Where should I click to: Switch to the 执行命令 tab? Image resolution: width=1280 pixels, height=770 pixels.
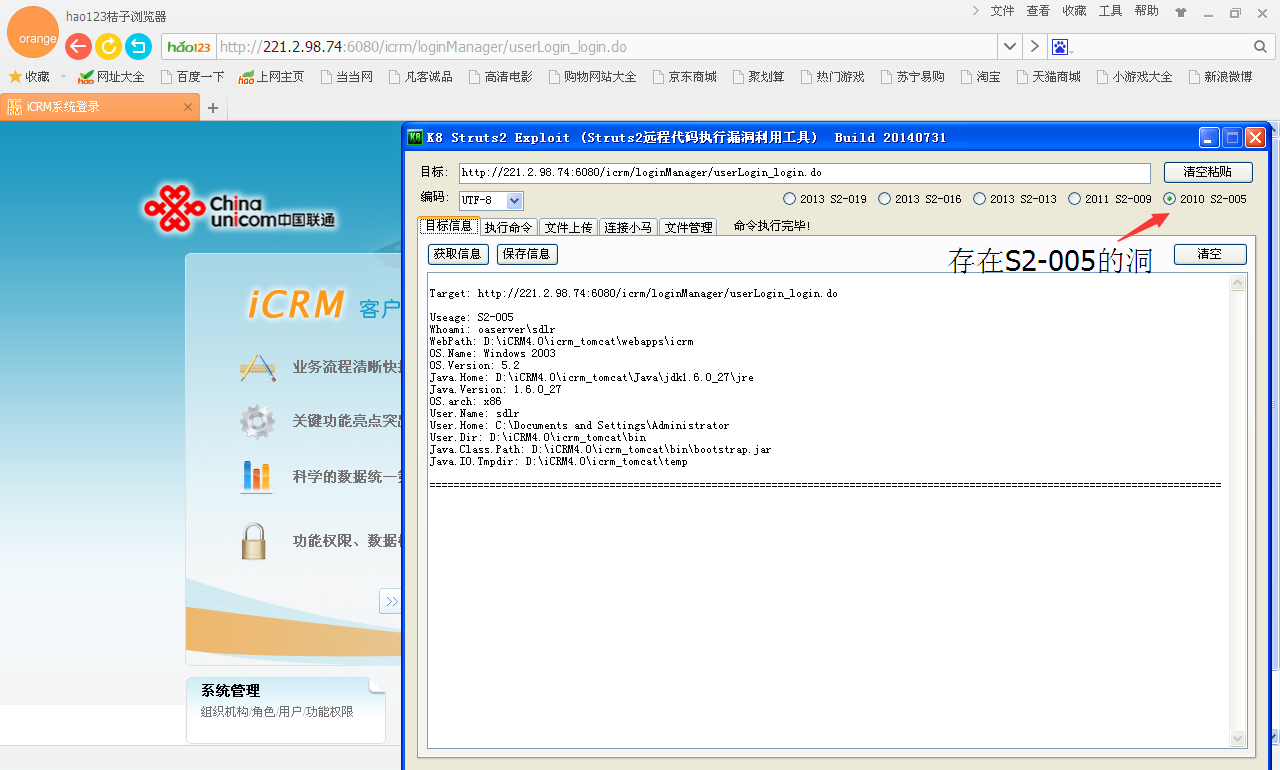509,227
